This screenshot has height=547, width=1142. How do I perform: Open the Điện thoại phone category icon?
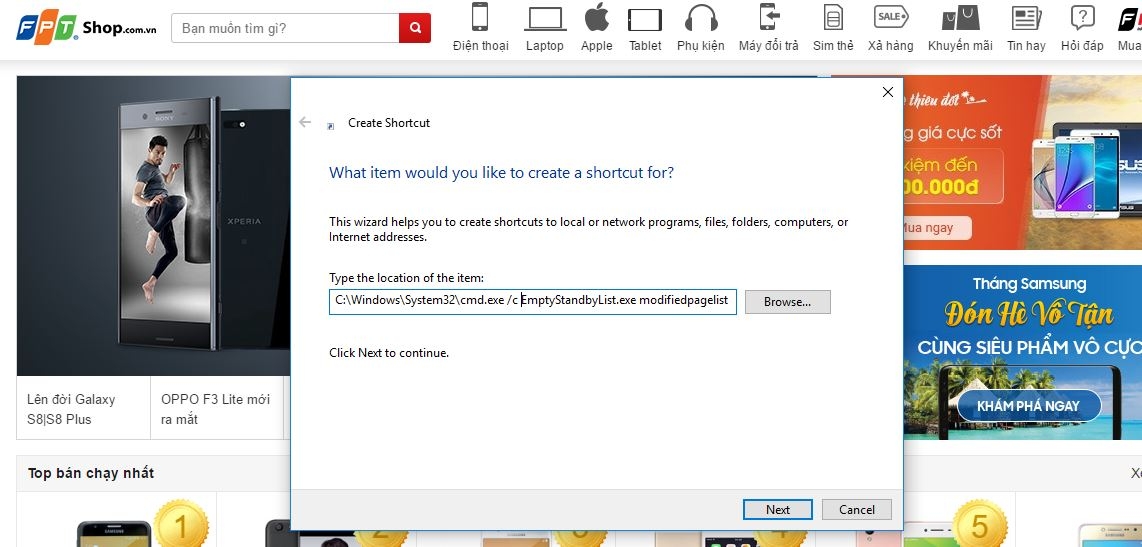pyautogui.click(x=480, y=17)
